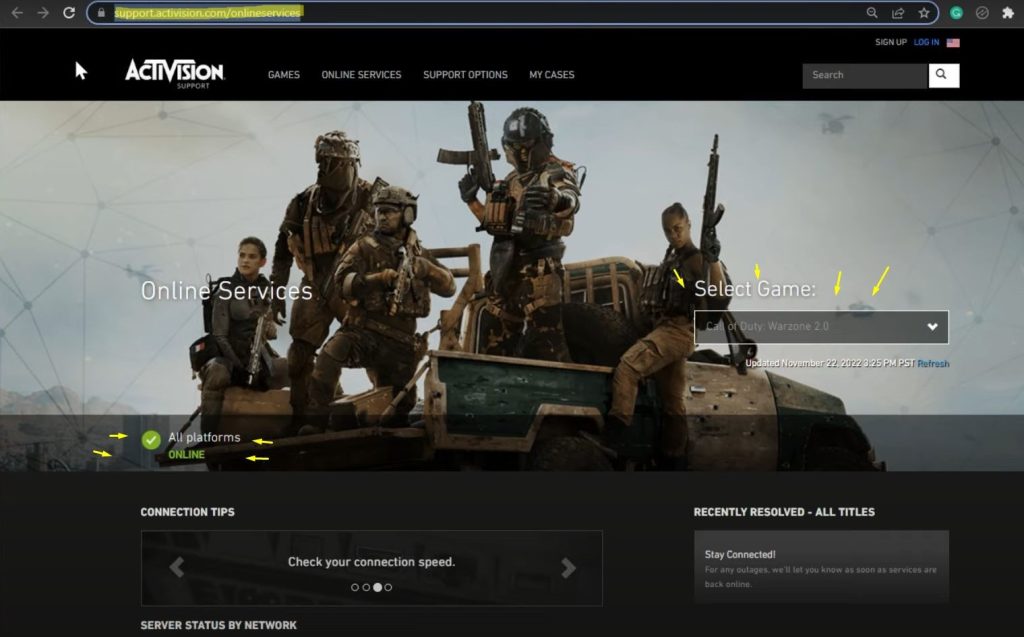Click the 'CONNECTION TIPS' heading
The width and height of the screenshot is (1024, 637).
pyautogui.click(x=187, y=512)
